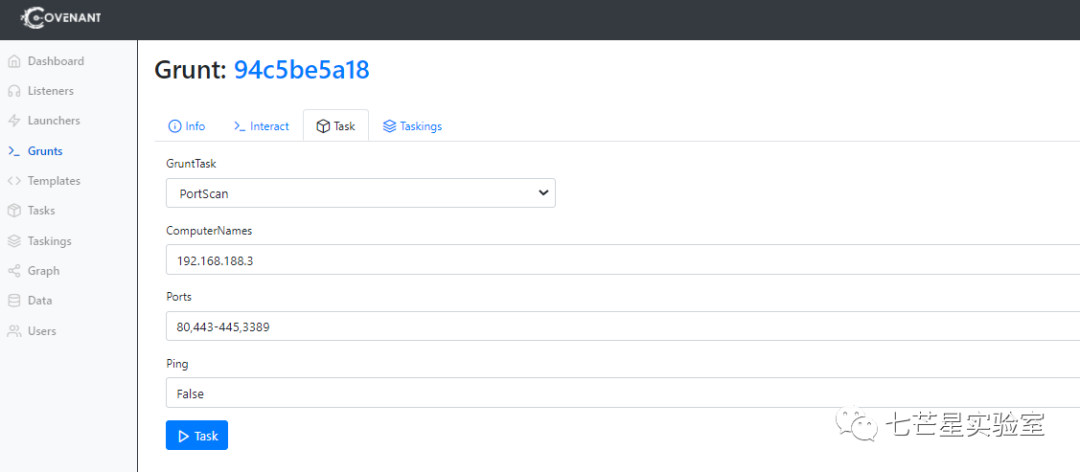Select Grunts in the sidebar

[x=45, y=151]
